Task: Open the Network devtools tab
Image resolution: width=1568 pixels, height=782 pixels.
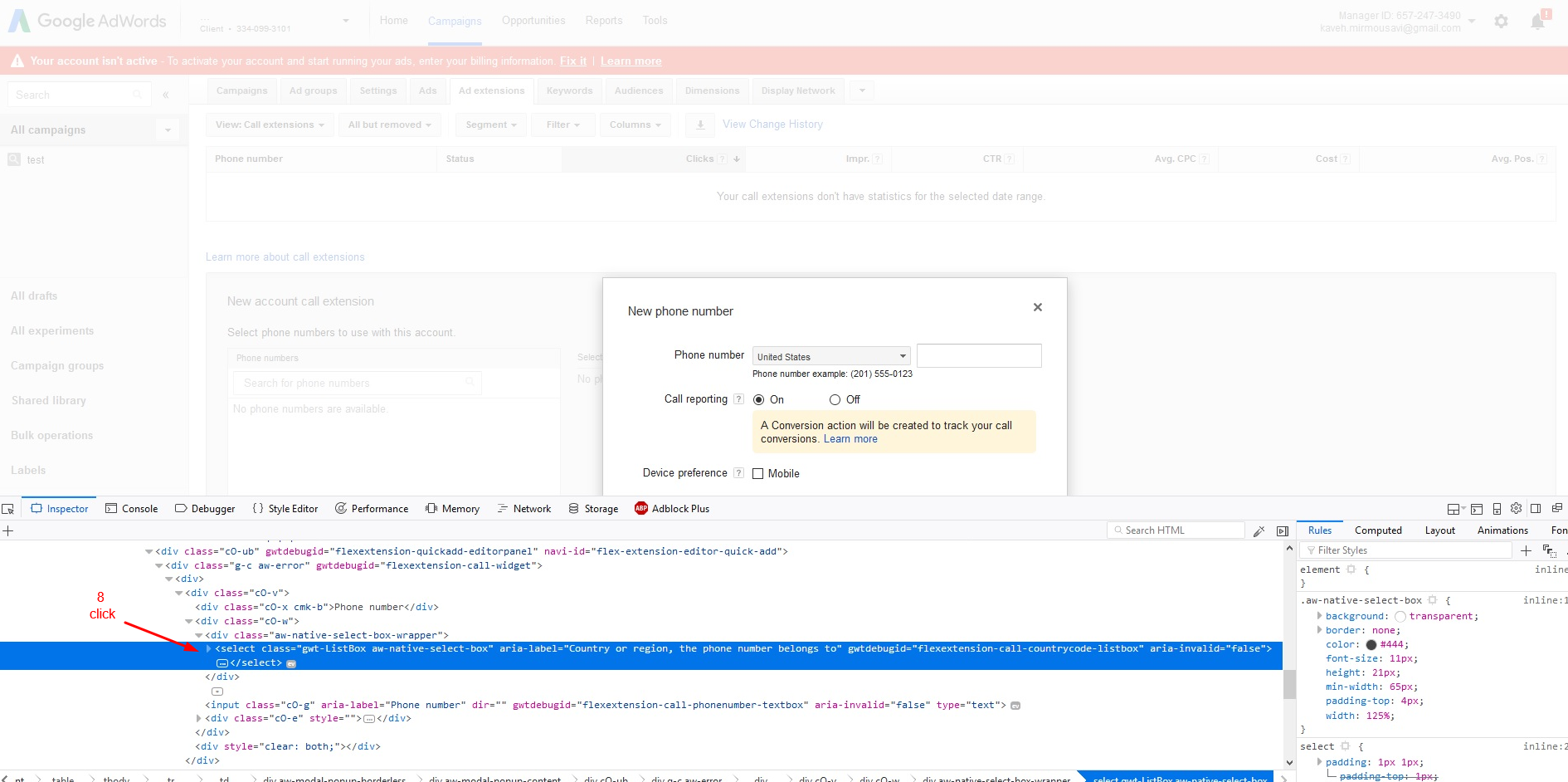Action: click(x=523, y=509)
